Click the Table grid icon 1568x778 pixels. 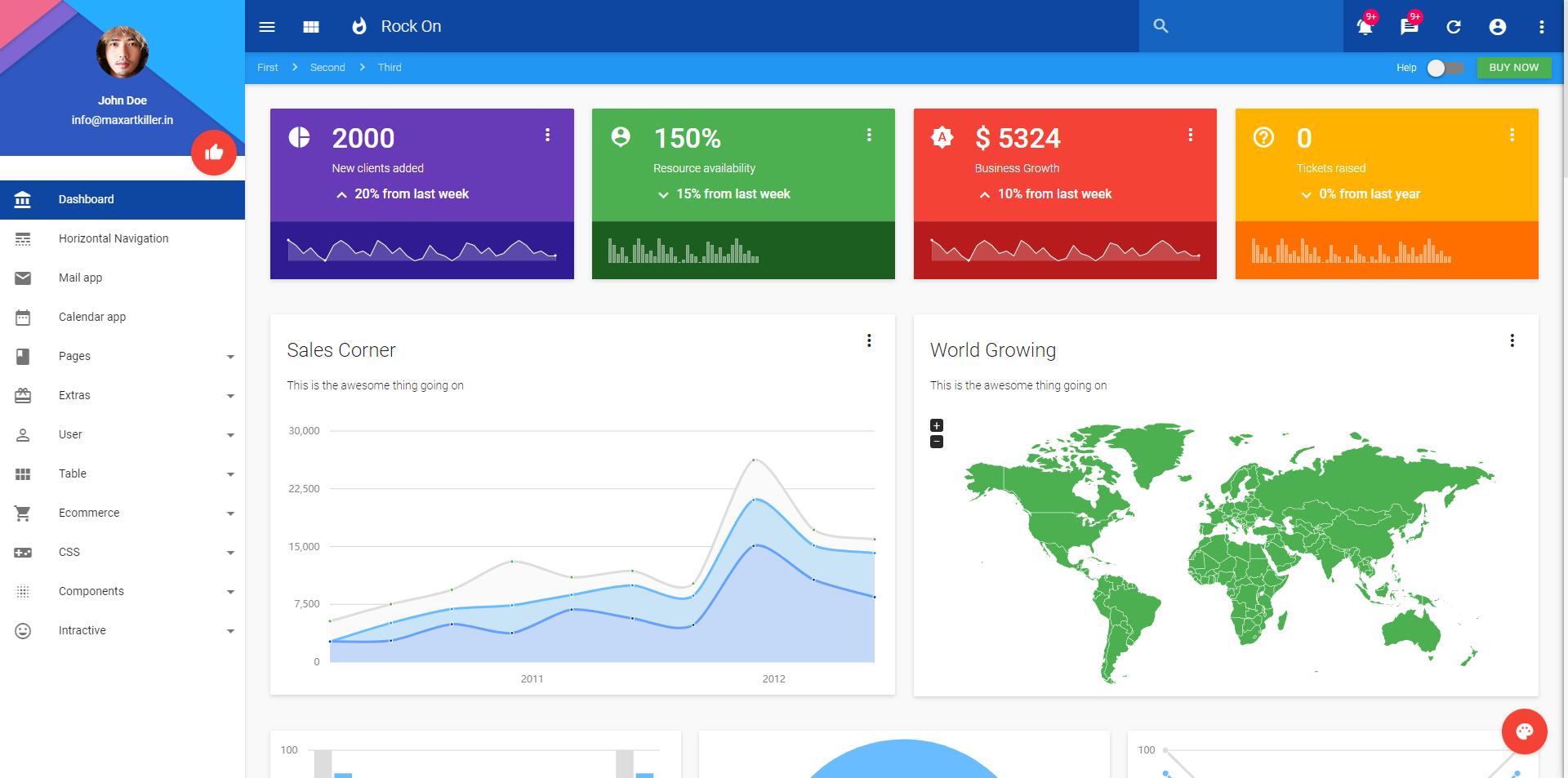point(23,473)
